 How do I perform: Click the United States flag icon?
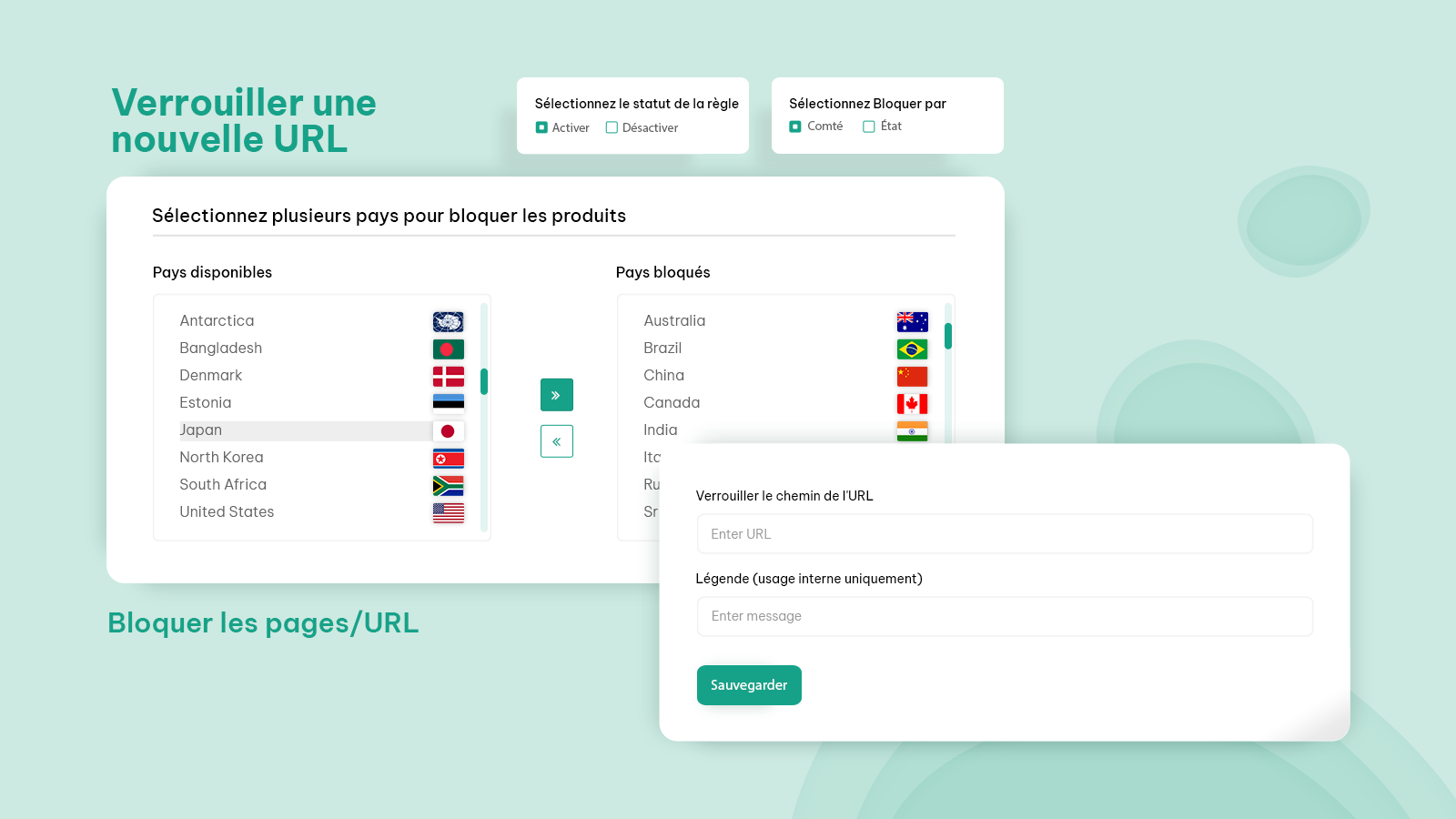448,512
